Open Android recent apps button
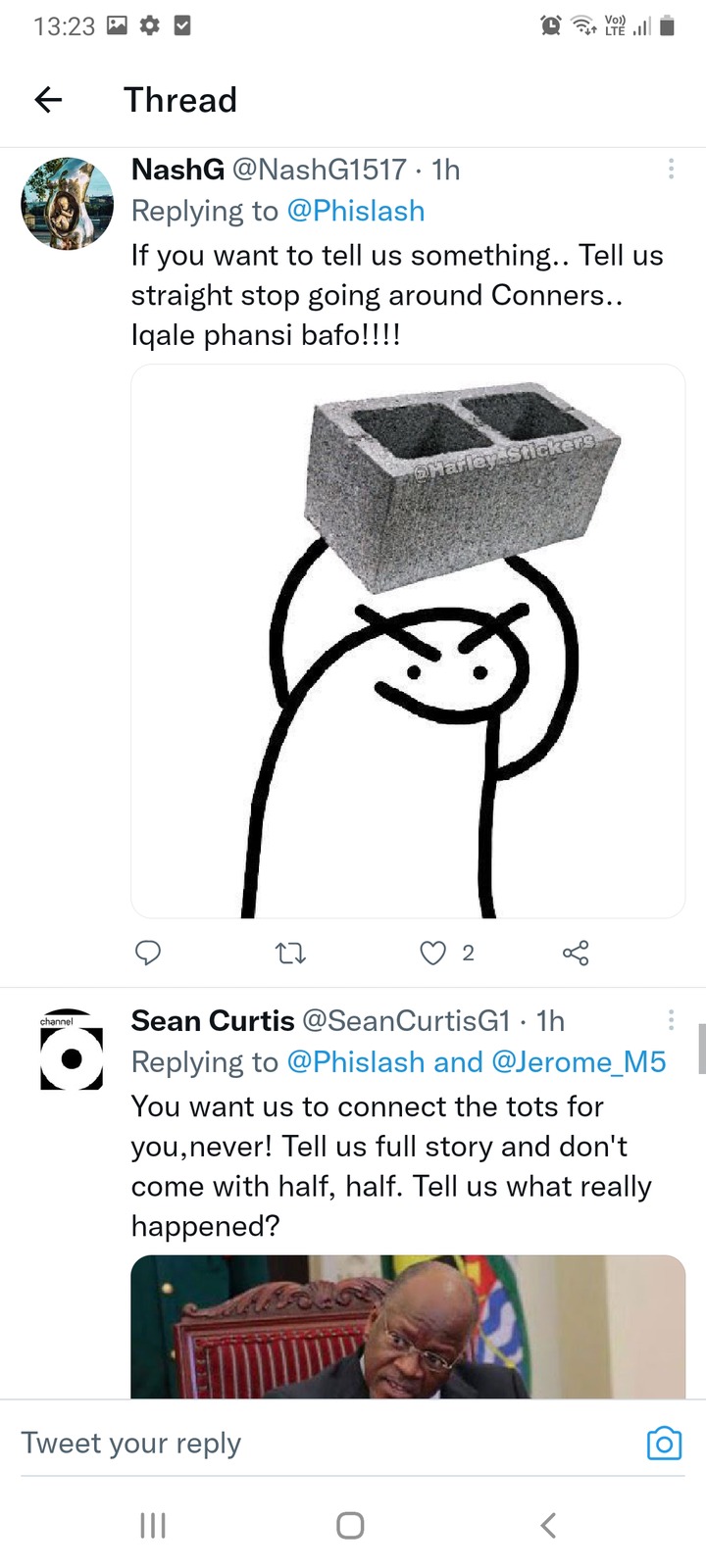706x1568 pixels. tap(153, 1525)
